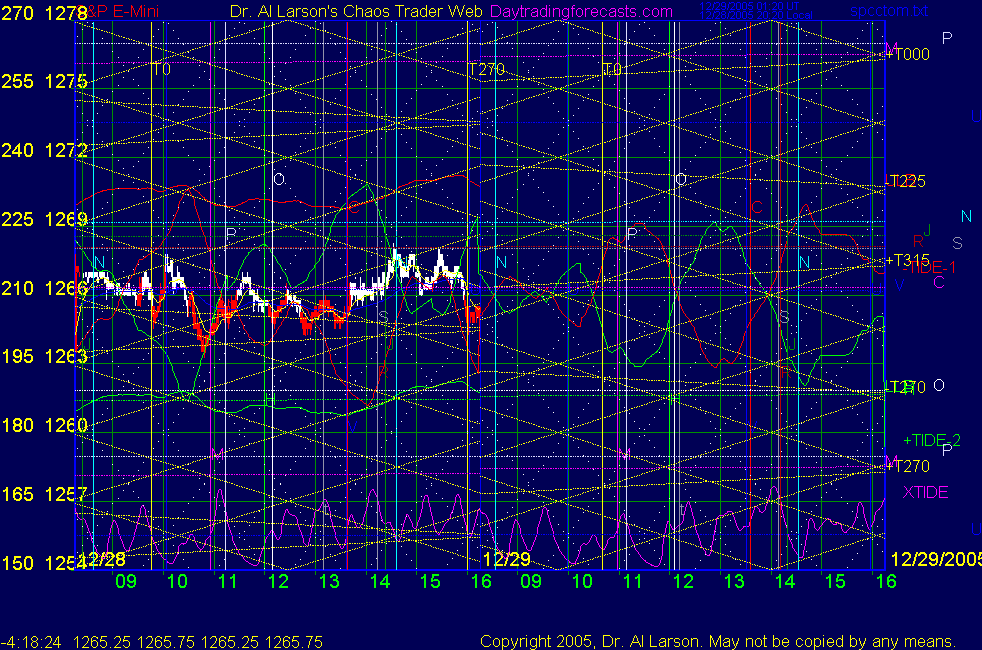This screenshot has height=650, width=982.
Task: Click the price axis label "240 1272"
Action: (44, 150)
